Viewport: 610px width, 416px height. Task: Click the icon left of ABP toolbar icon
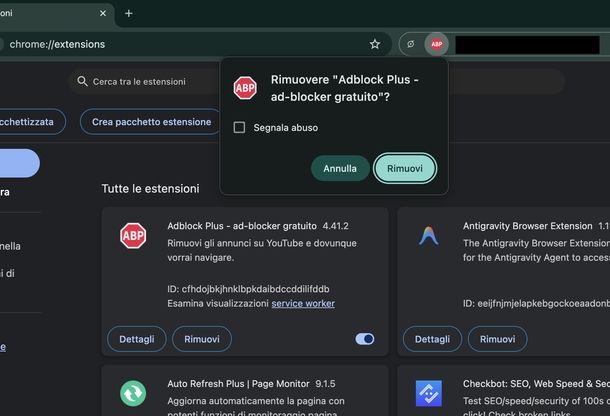tap(411, 44)
